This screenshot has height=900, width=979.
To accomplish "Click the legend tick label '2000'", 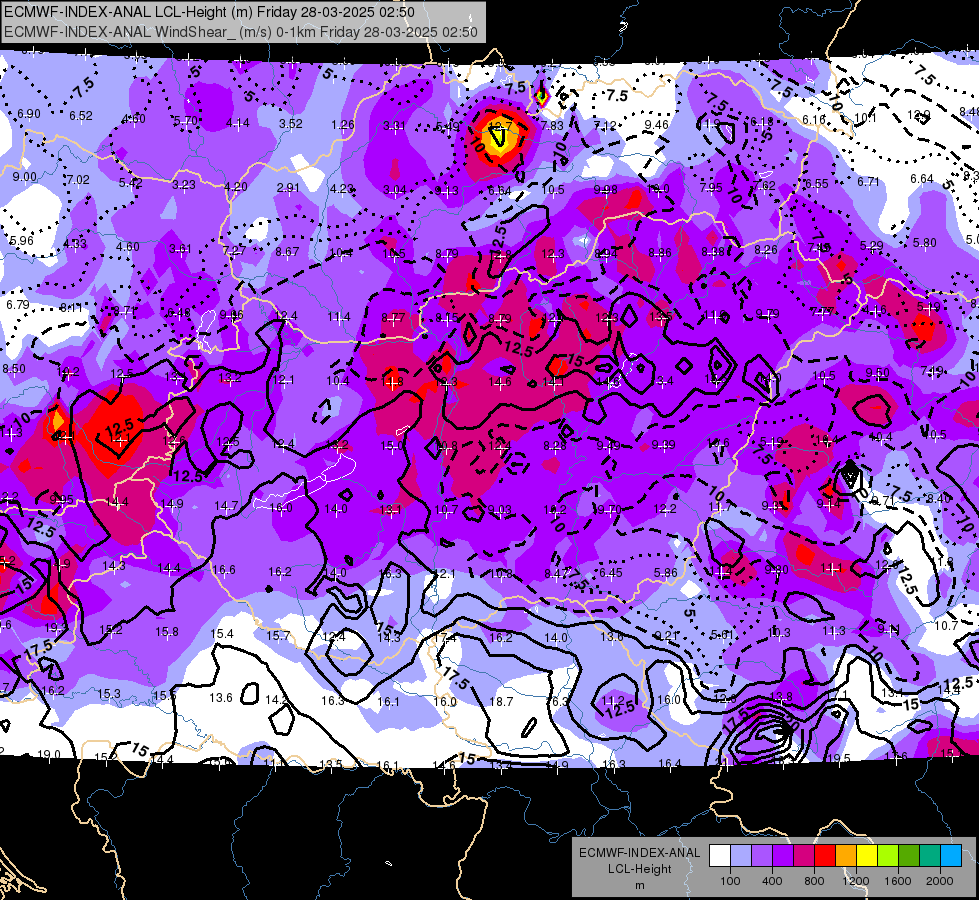I will [x=940, y=881].
